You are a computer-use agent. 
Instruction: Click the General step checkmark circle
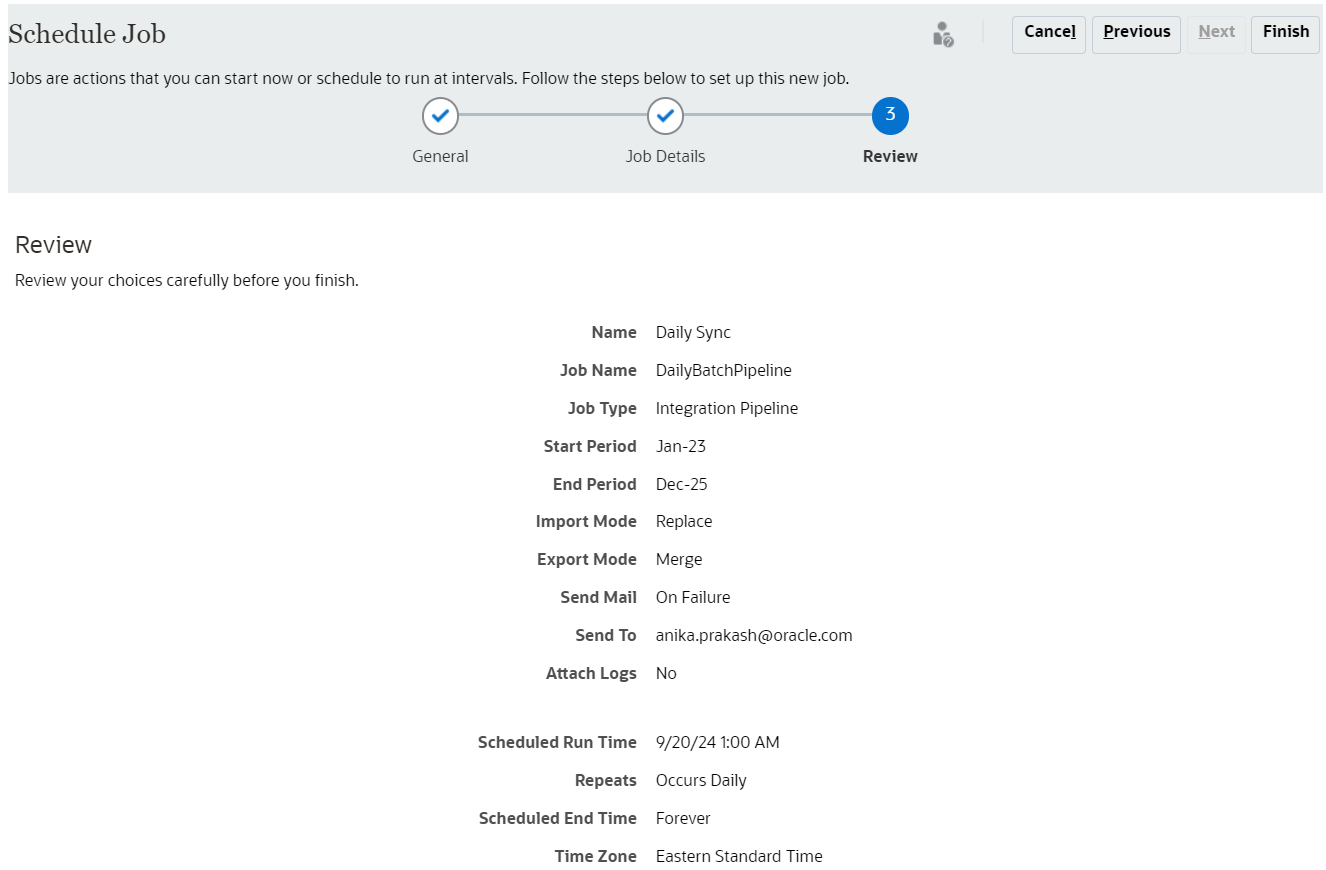pos(440,116)
